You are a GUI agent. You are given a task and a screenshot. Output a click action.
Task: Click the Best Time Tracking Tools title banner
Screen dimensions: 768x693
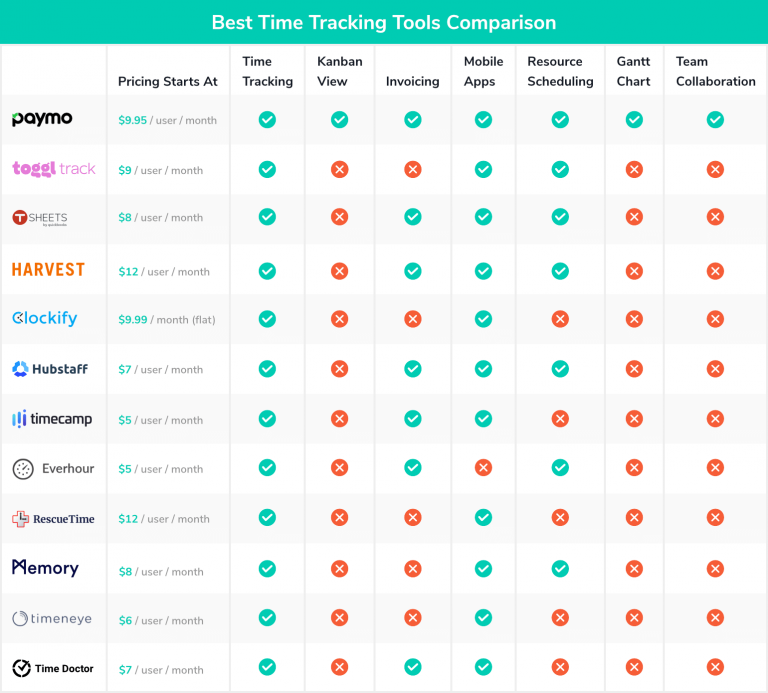pos(384,22)
